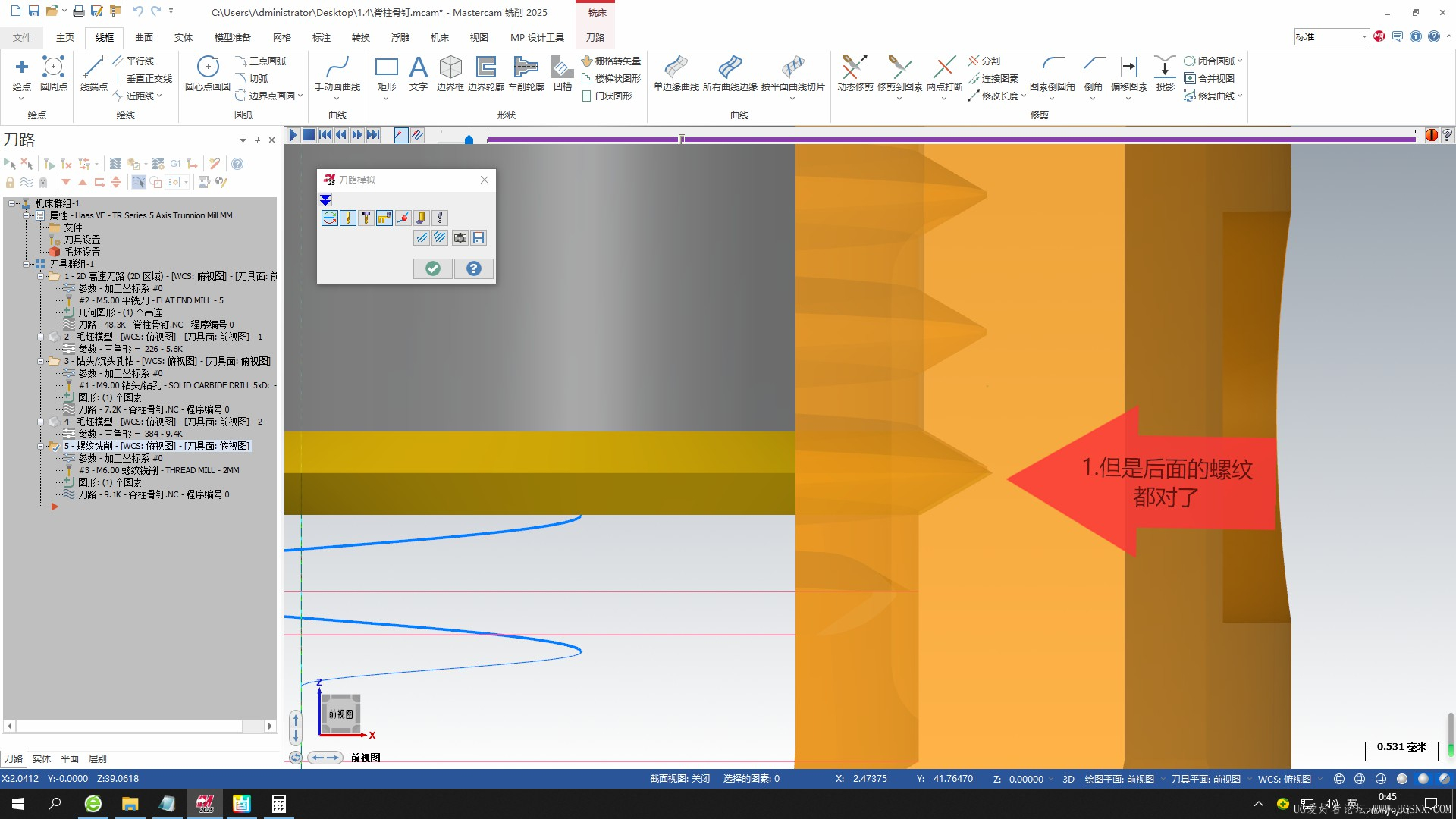Confirm the 刀路模拟 dialog with green check
Viewport: 1456px width, 819px height.
click(433, 268)
